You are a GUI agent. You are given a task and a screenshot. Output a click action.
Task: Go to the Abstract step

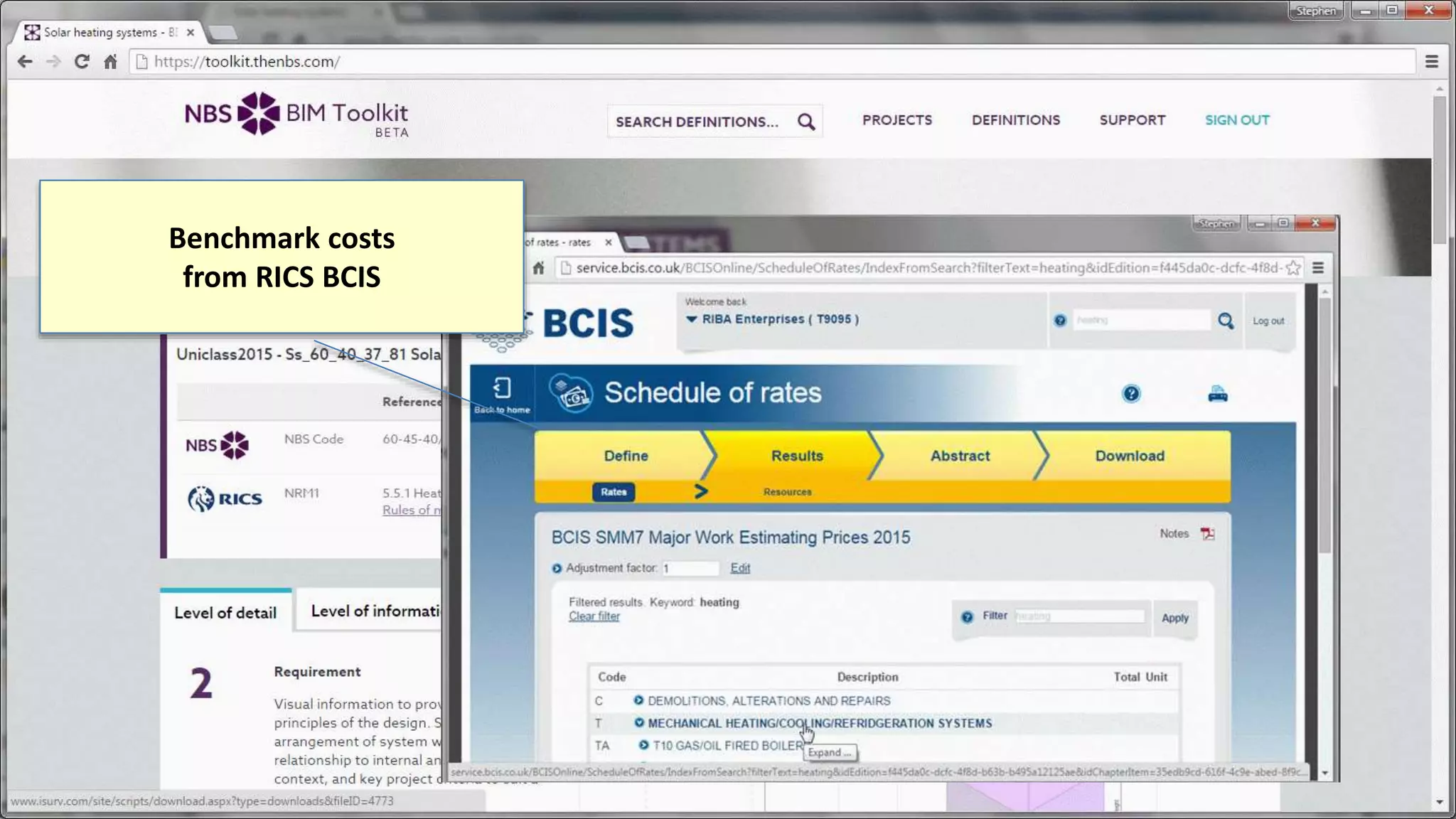point(960,456)
